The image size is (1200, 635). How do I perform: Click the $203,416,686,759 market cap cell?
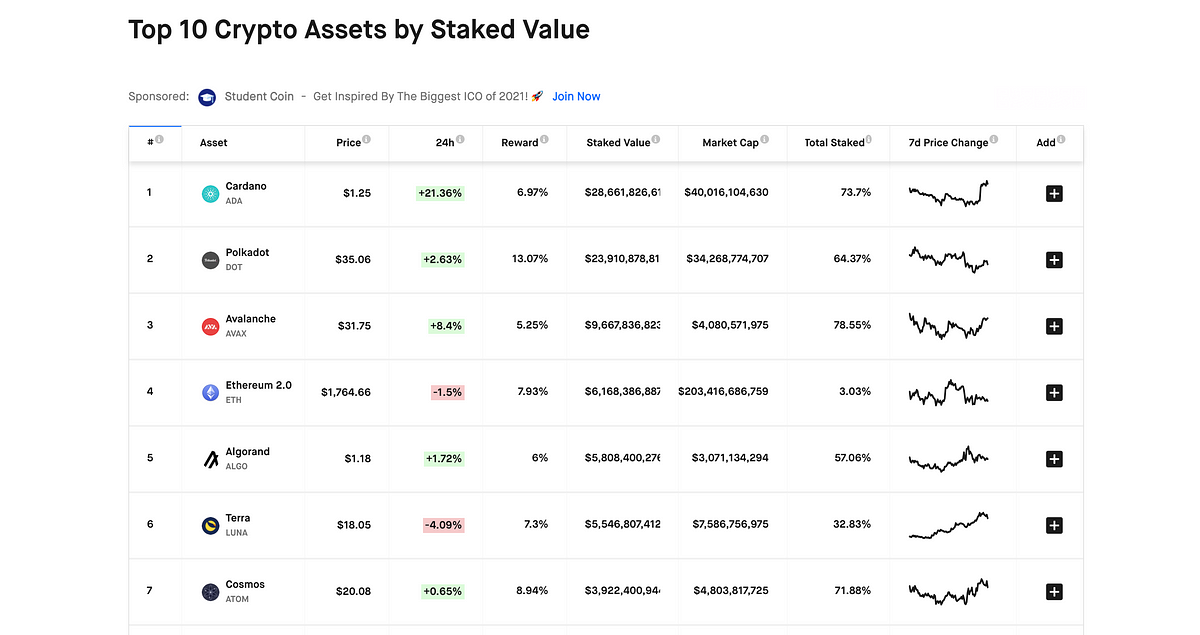pos(724,392)
